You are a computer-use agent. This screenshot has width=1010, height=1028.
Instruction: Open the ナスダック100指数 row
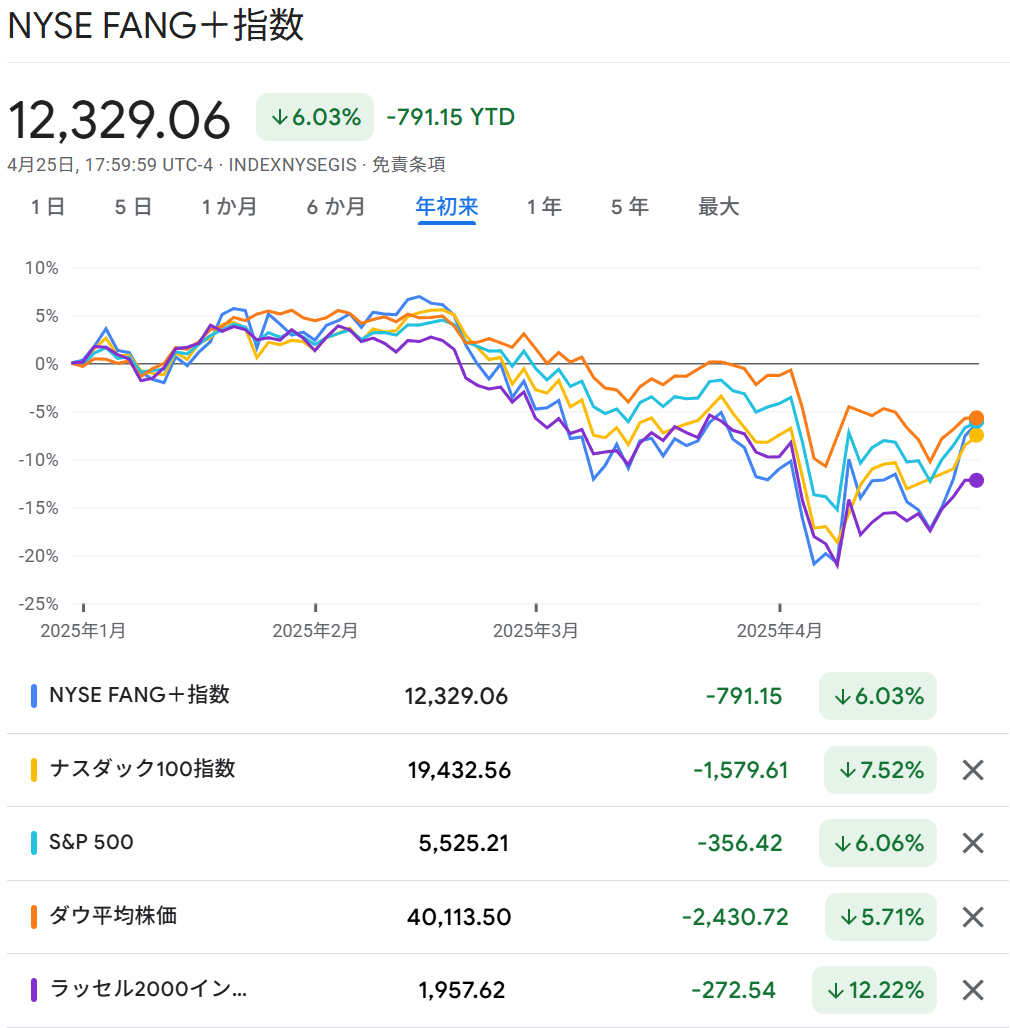142,769
